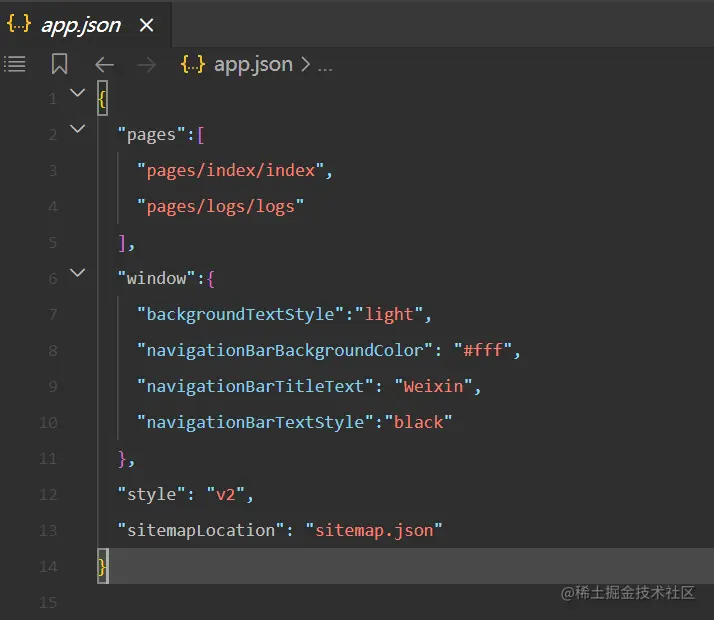Image resolution: width=714 pixels, height=620 pixels.
Task: Click line number 10 in gutter
Action: click(48, 423)
